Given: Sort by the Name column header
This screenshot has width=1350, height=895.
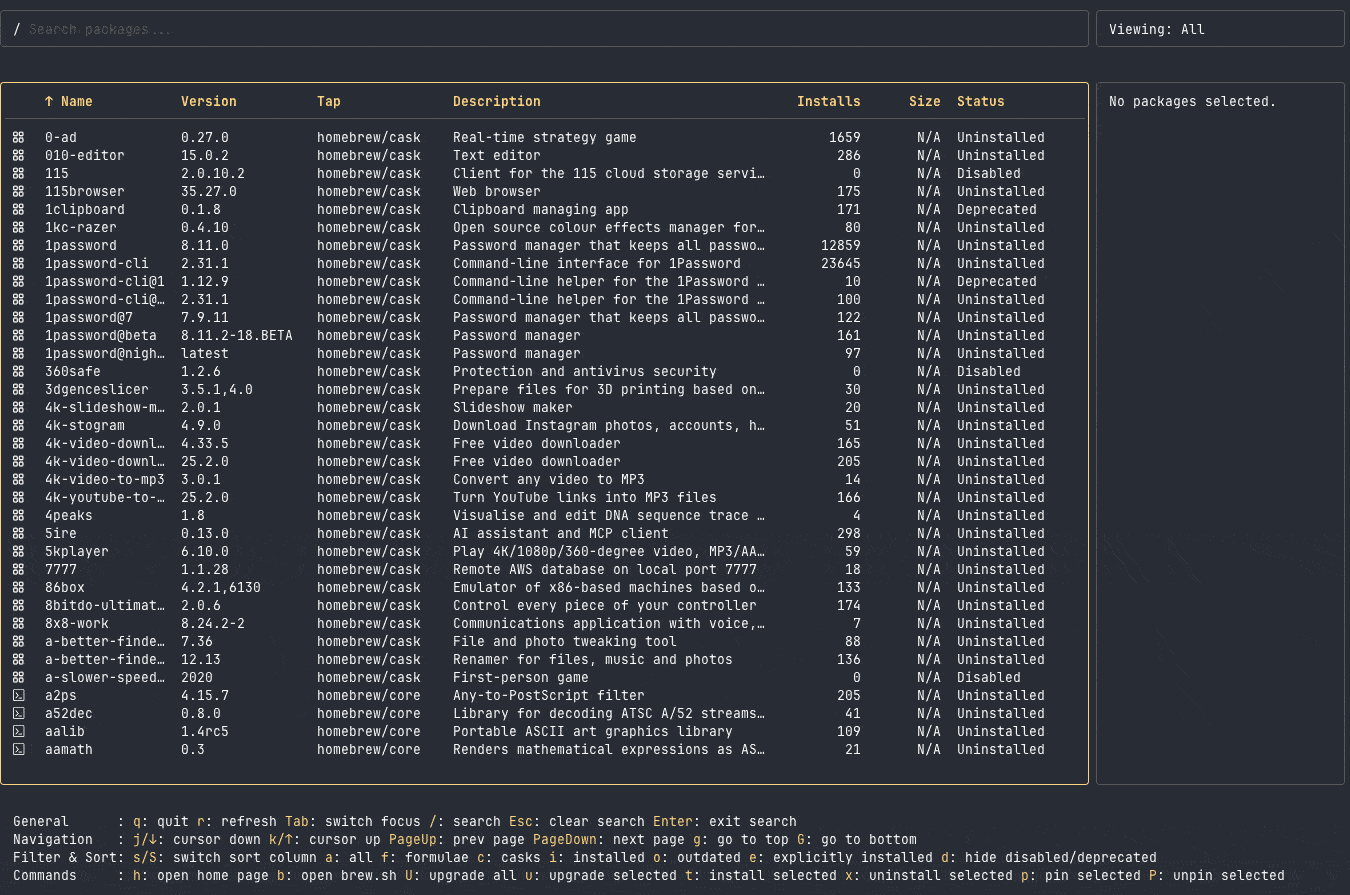Looking at the screenshot, I should (x=69, y=101).
